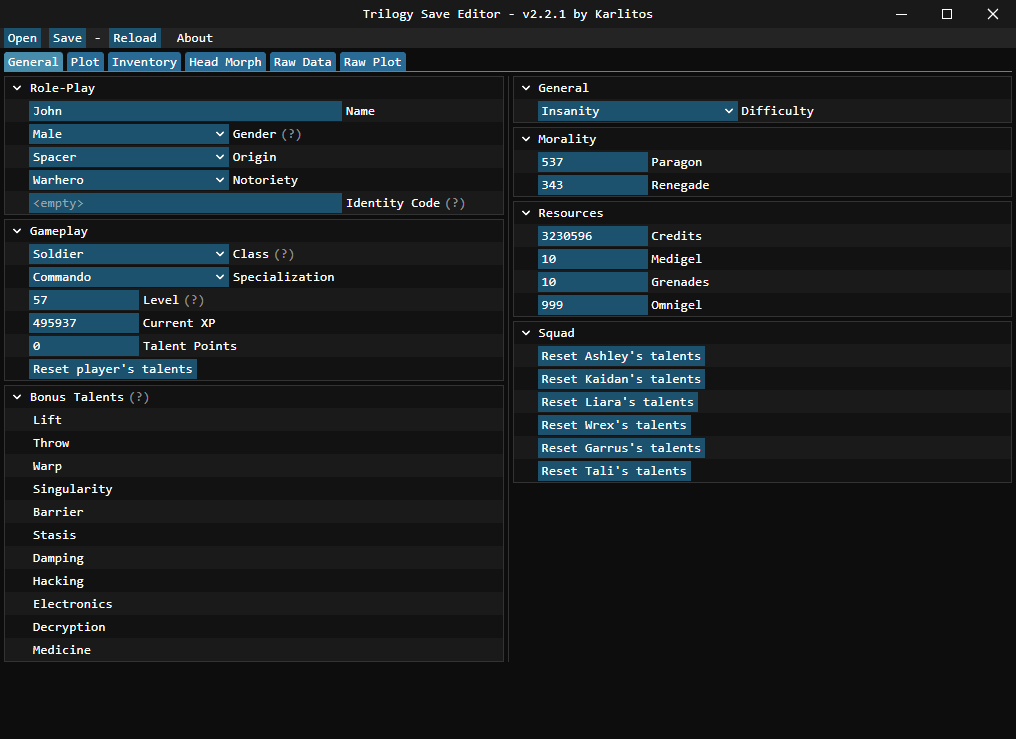The width and height of the screenshot is (1016, 739).
Task: Click the Save button
Action: point(67,38)
